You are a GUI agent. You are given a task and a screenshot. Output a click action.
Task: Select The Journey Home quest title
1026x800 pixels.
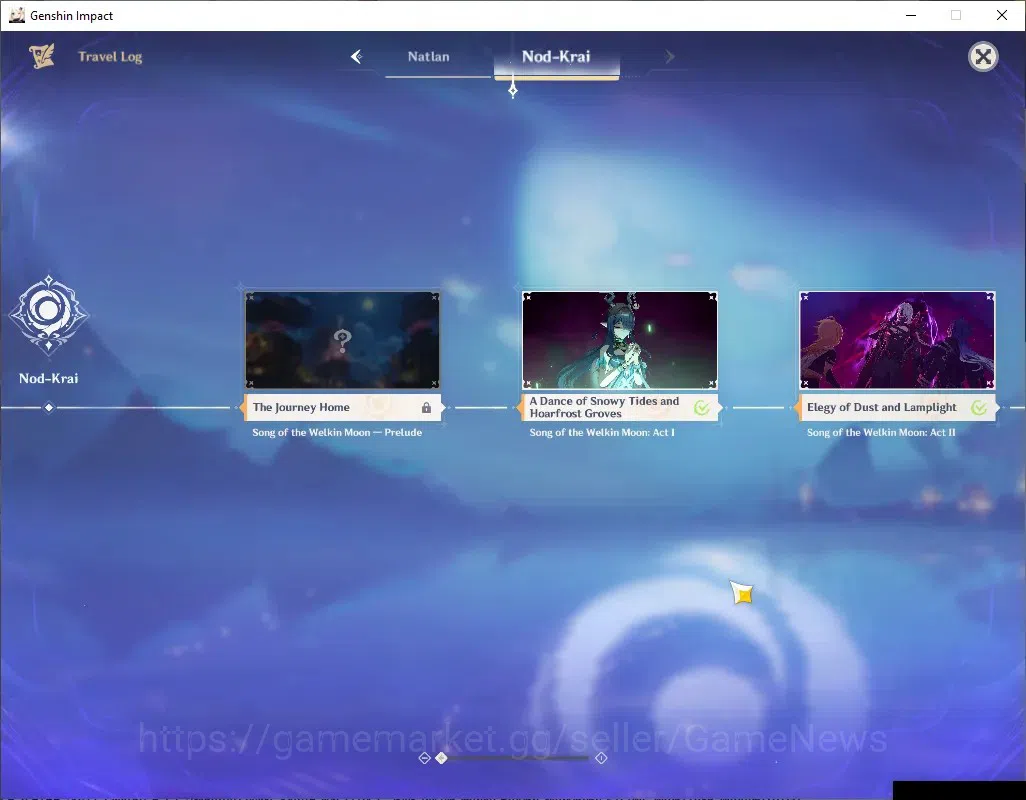(x=301, y=407)
